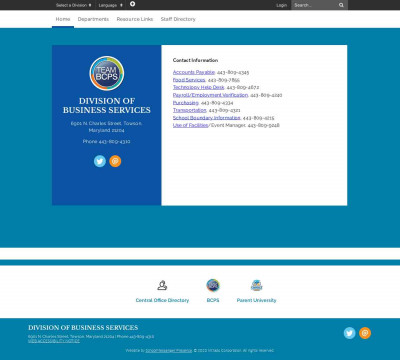This screenshot has width=400, height=360.
Task: Click the Division of Business Services heading
Action: point(107,105)
